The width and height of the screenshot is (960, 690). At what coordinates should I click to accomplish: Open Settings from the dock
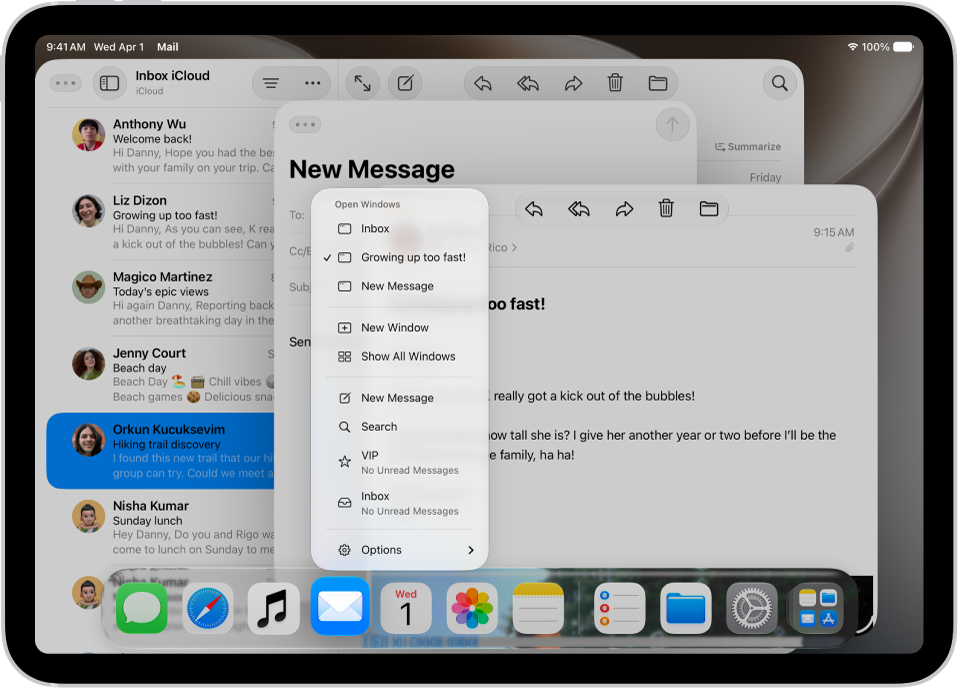tap(752, 608)
